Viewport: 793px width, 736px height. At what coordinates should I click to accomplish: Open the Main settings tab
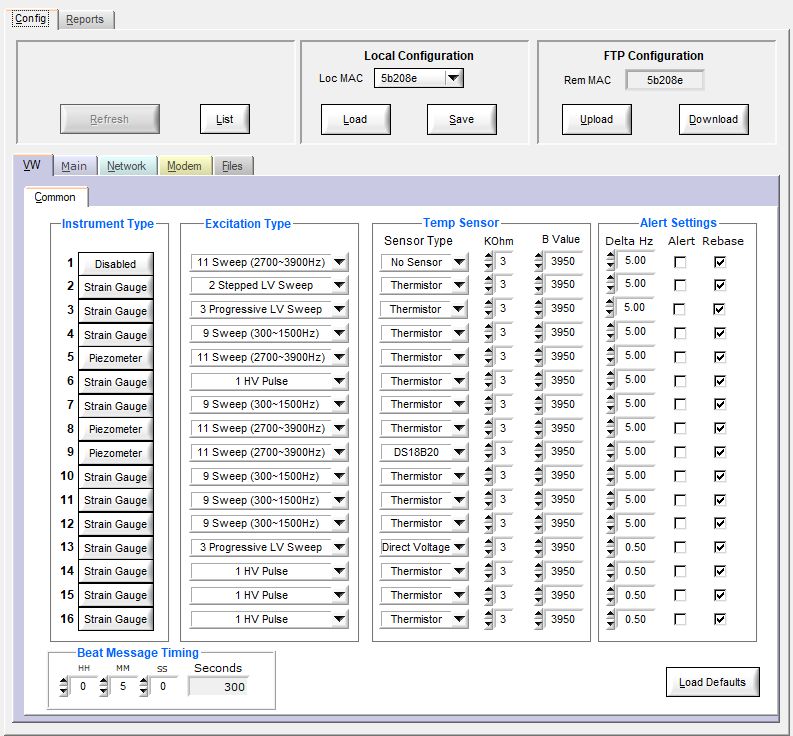(74, 166)
